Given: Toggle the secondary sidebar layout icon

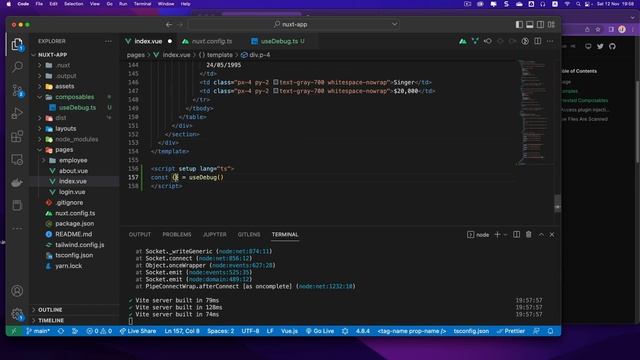Looking at the screenshot, I should (x=540, y=24).
